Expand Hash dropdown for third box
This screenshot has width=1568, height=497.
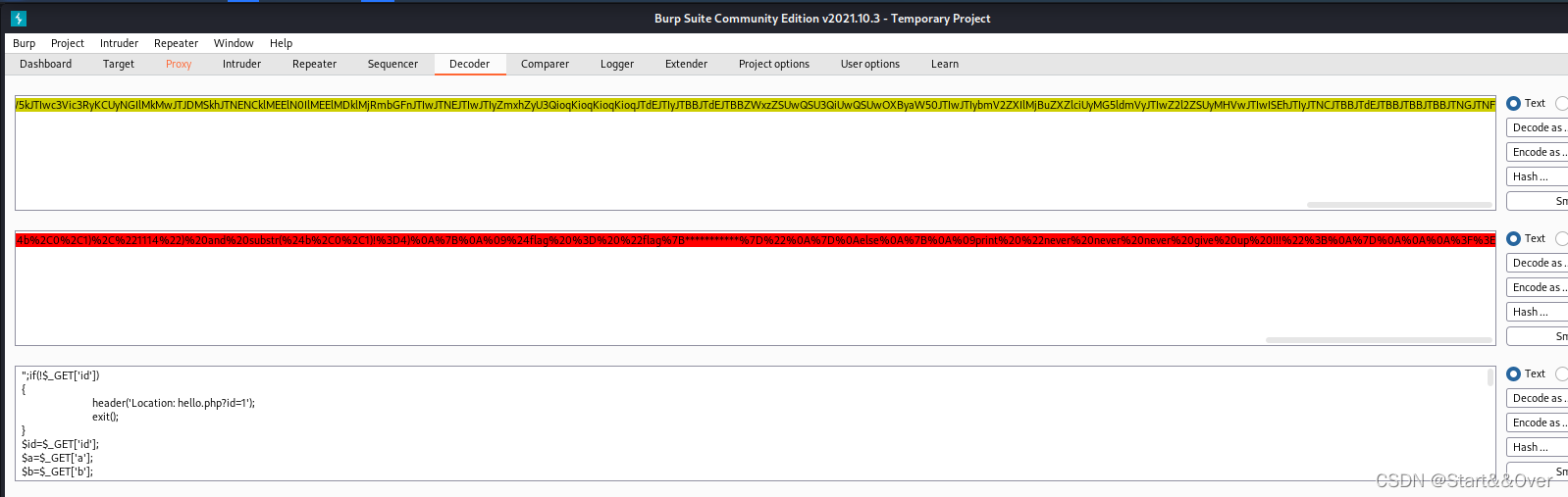click(1538, 447)
